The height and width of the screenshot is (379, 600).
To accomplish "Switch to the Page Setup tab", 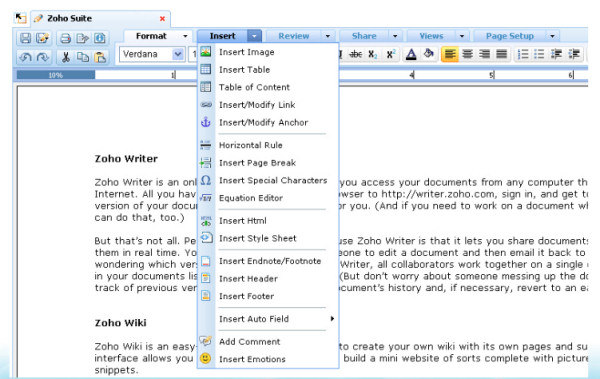I will [510, 36].
